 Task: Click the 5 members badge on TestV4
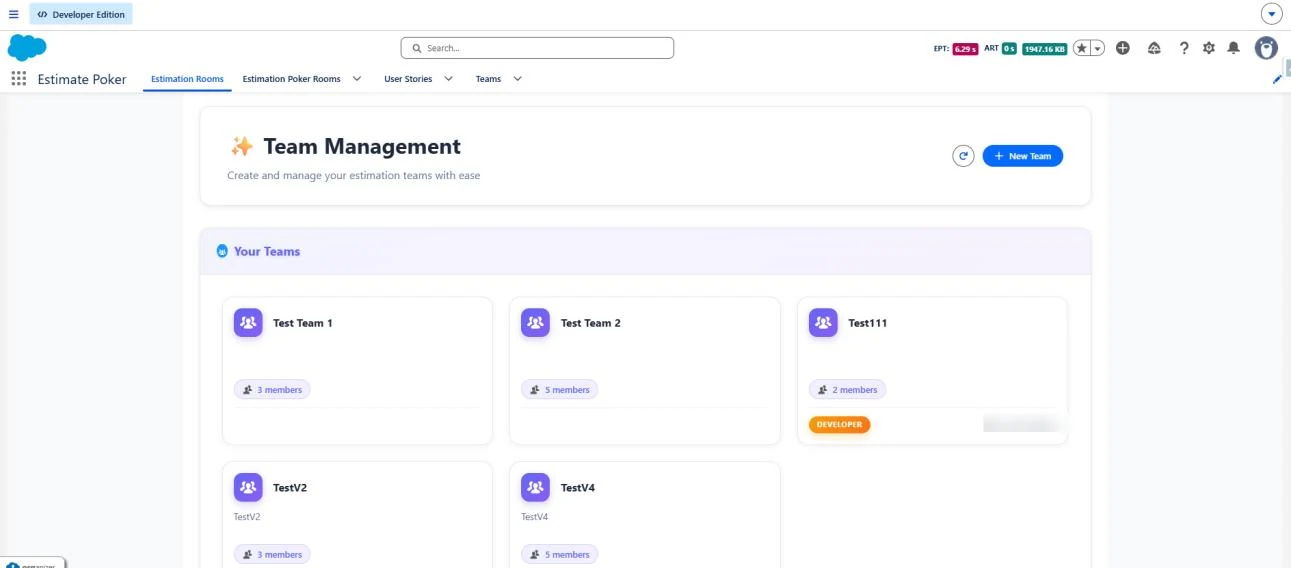pyautogui.click(x=559, y=554)
